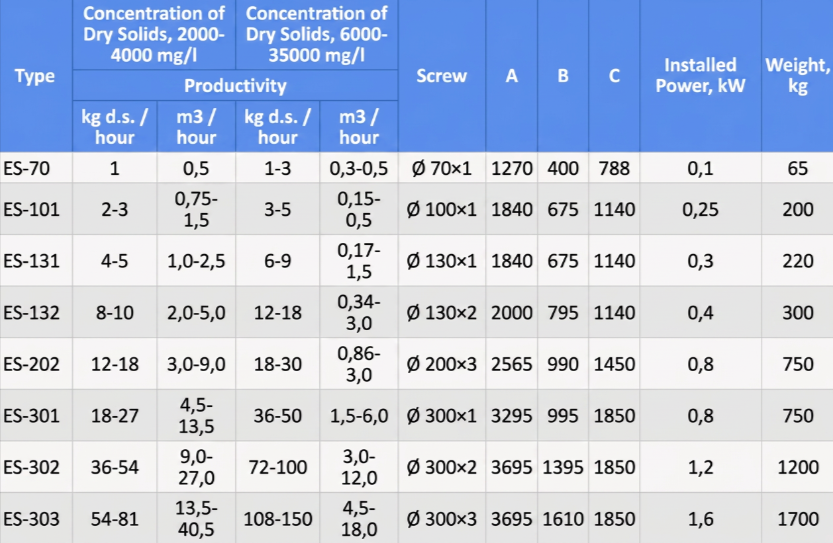This screenshot has width=833, height=543.
Task: Click the 108-150 kg d.s. cell
Action: (x=276, y=519)
